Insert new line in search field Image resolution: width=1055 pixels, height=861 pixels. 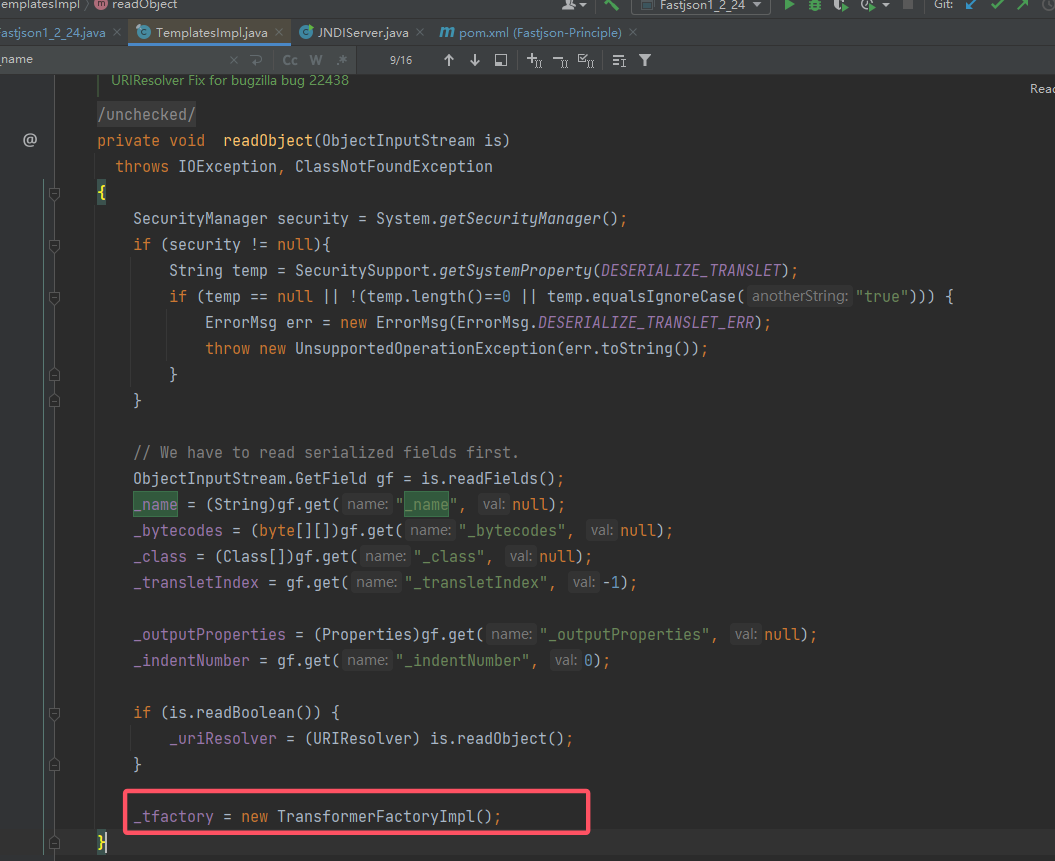tap(256, 61)
